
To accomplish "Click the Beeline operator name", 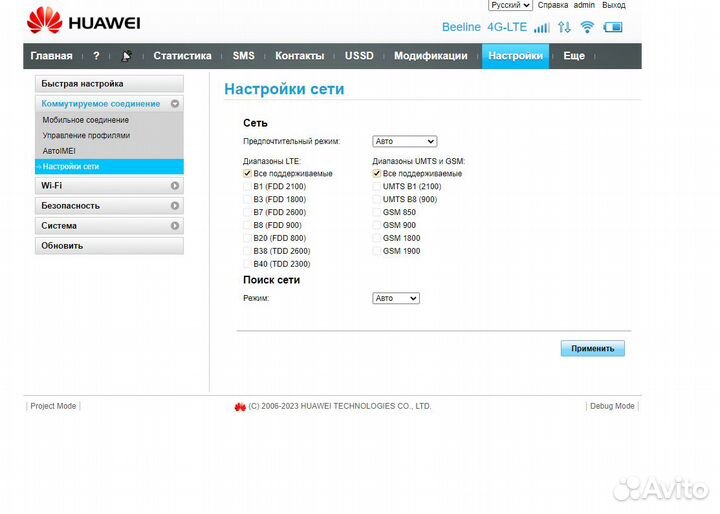I will [x=461, y=27].
